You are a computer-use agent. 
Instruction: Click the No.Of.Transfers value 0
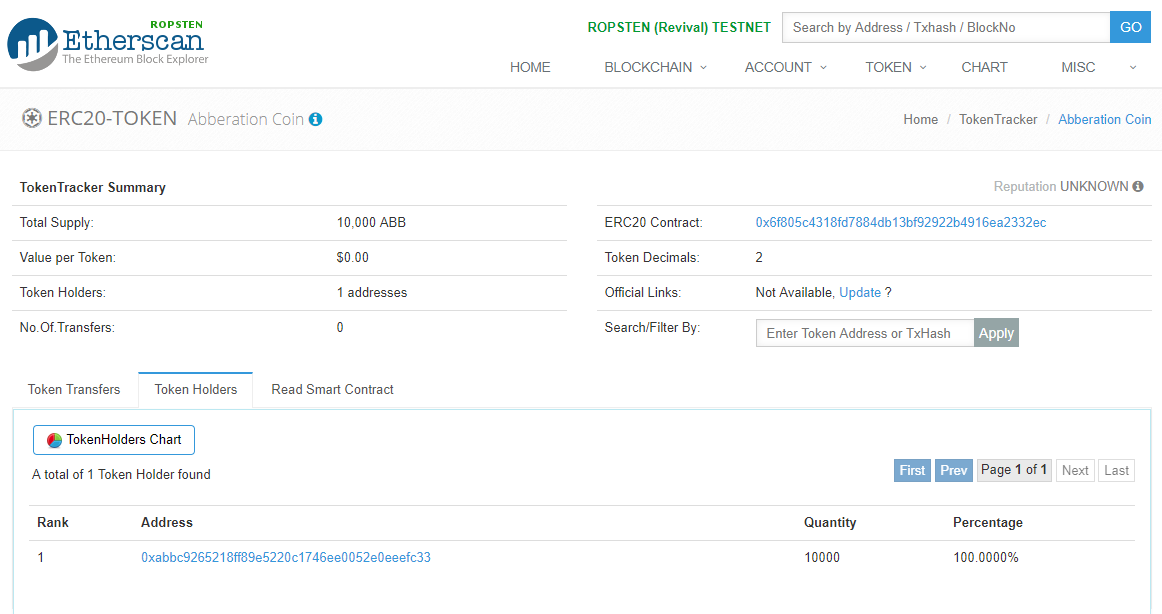point(340,327)
